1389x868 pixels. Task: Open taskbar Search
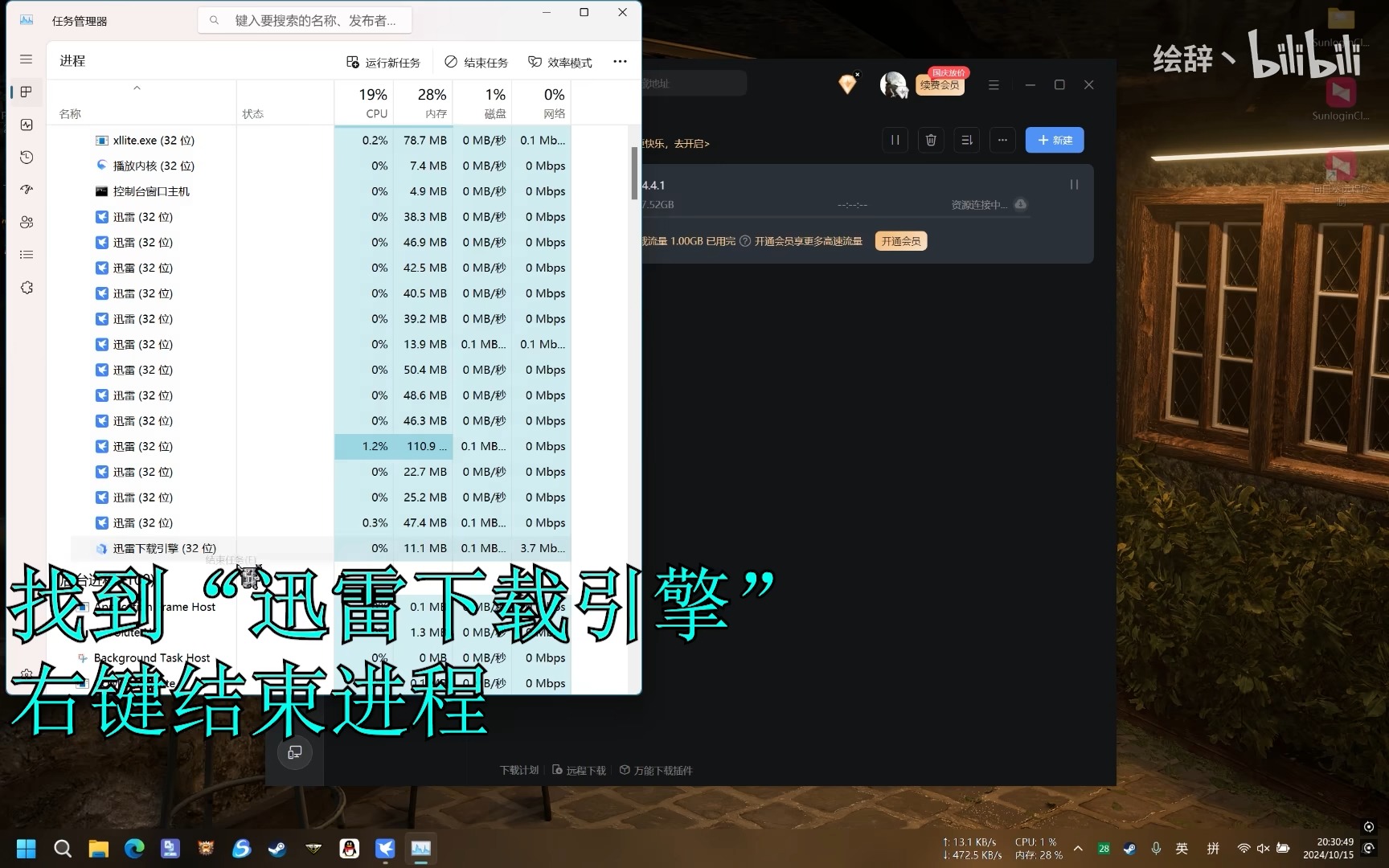[63, 848]
